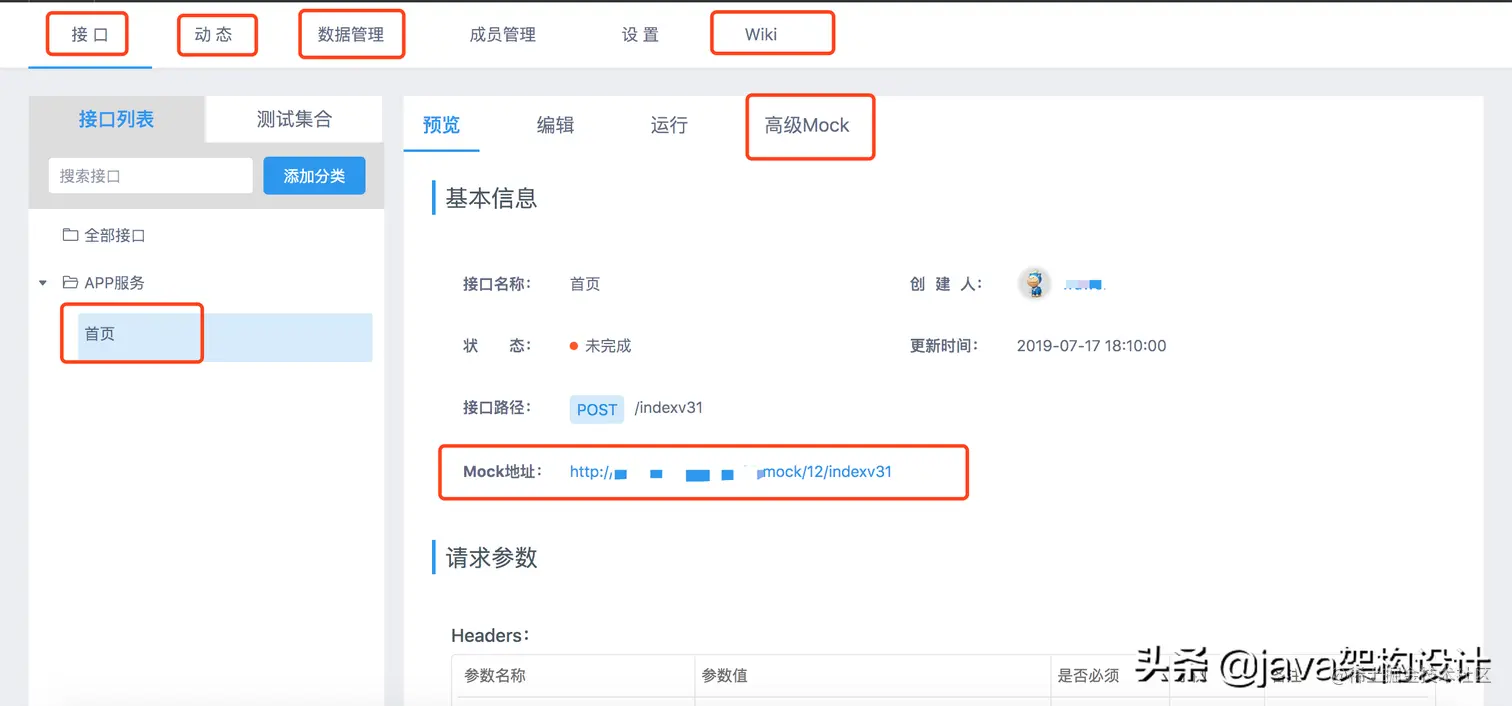1512x706 pixels.
Task: Click the creator's avatar next to 创建人
Action: coord(1035,283)
